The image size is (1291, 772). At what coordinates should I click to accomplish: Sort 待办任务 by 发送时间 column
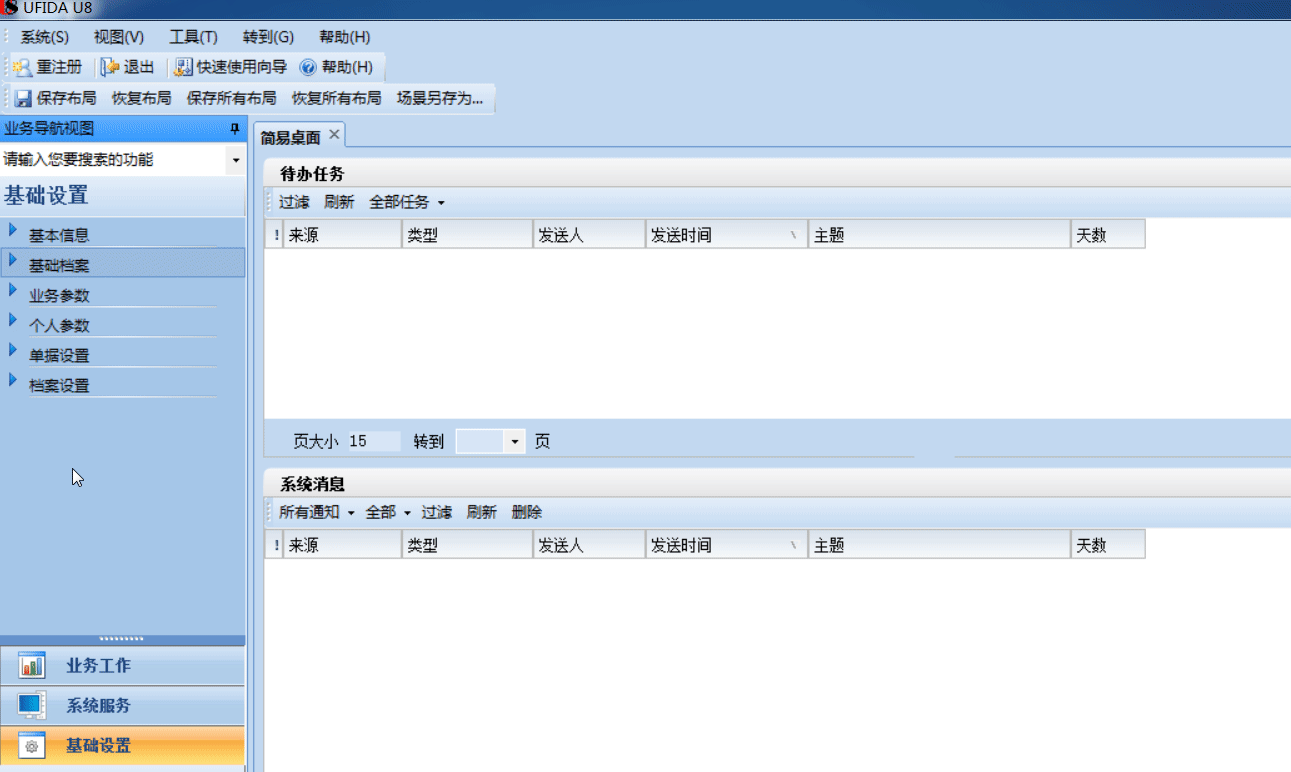tap(727, 235)
